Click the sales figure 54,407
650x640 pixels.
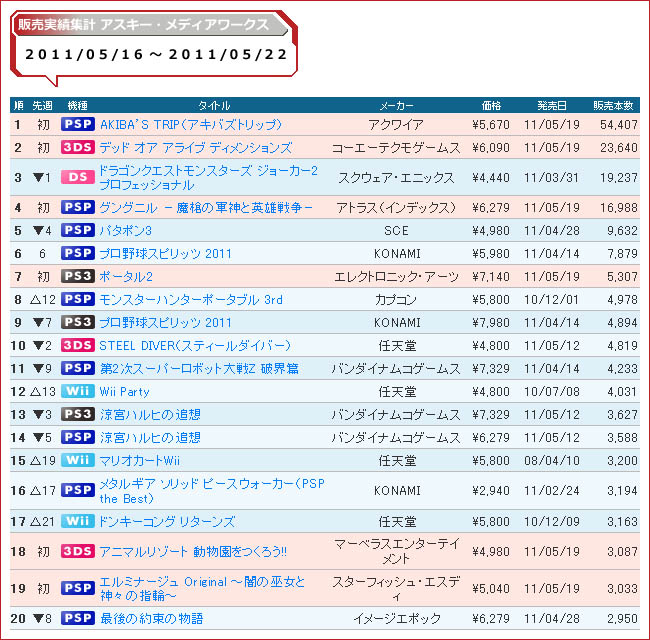point(619,124)
